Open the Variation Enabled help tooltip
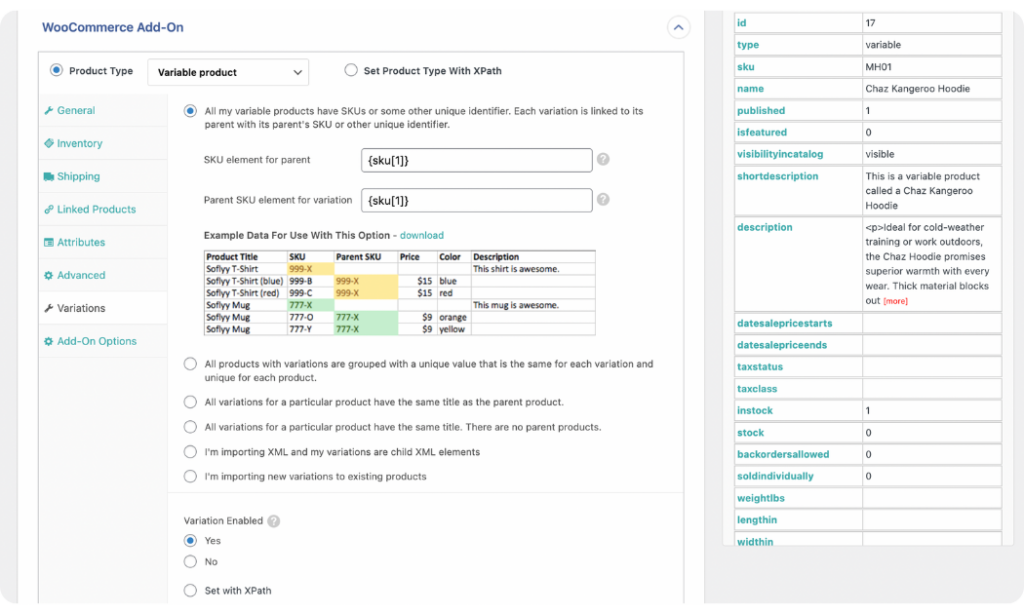The width and height of the screenshot is (1024, 614). click(274, 521)
